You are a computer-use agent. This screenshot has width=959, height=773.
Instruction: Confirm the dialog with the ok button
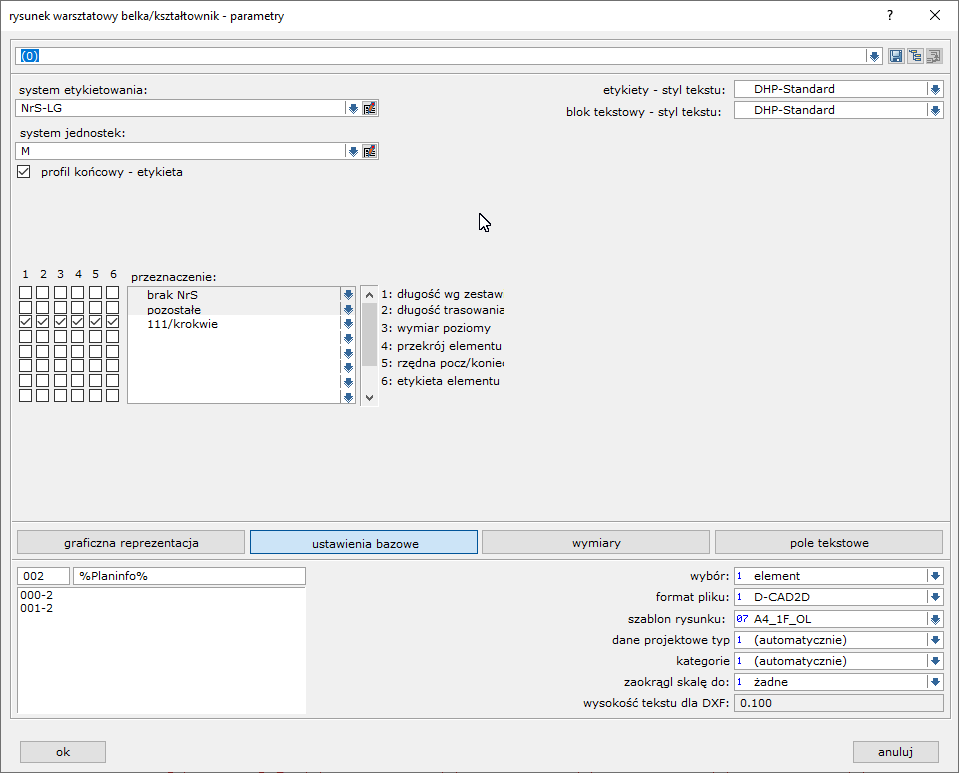pos(63,752)
